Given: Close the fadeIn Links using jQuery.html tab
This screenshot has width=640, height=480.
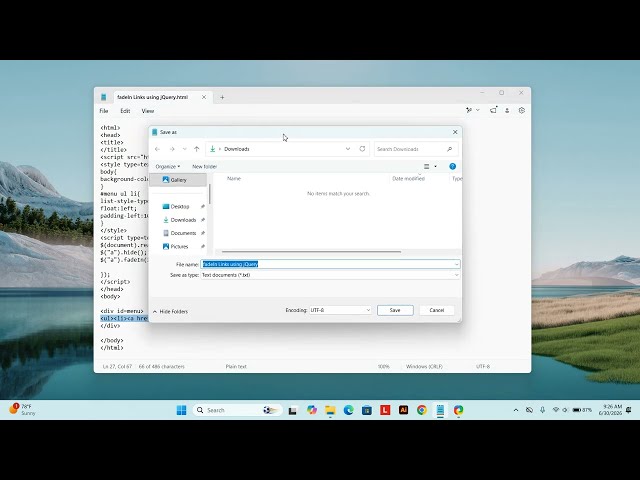Looking at the screenshot, I should (204, 97).
